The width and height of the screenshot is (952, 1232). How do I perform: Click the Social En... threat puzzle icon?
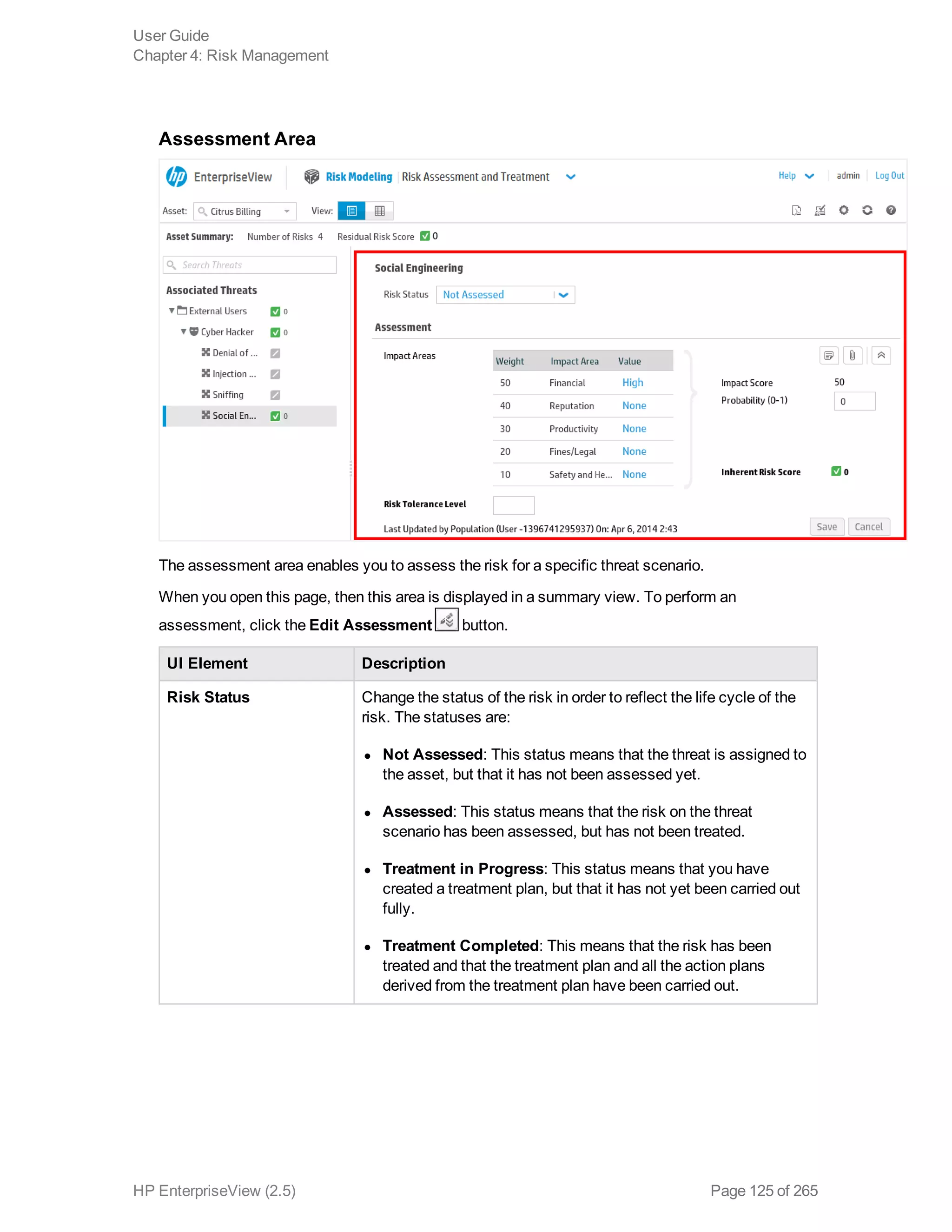click(206, 415)
